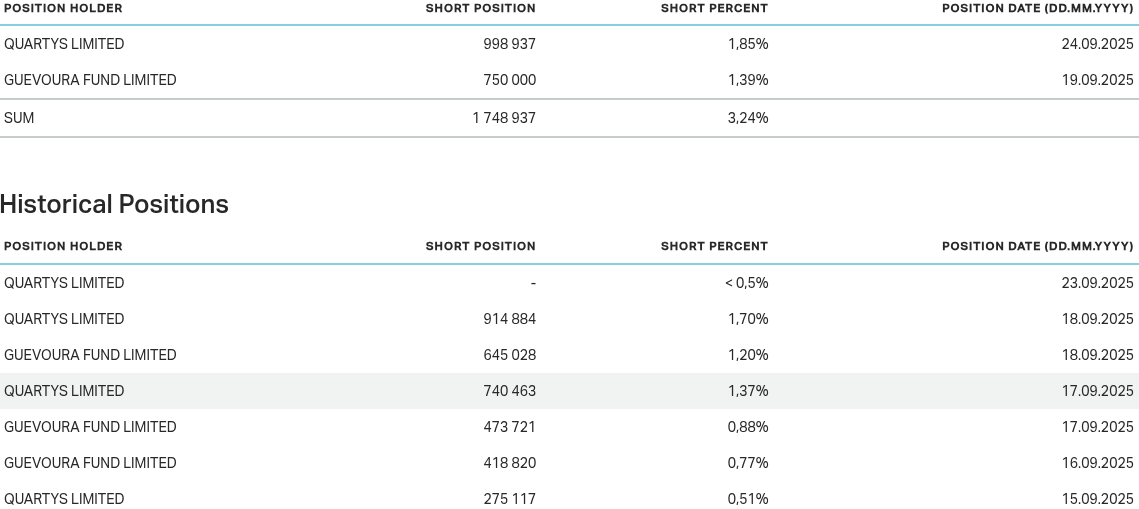This screenshot has width=1139, height=509.
Task: Click the Historical Positions heading
Action: pos(114,204)
